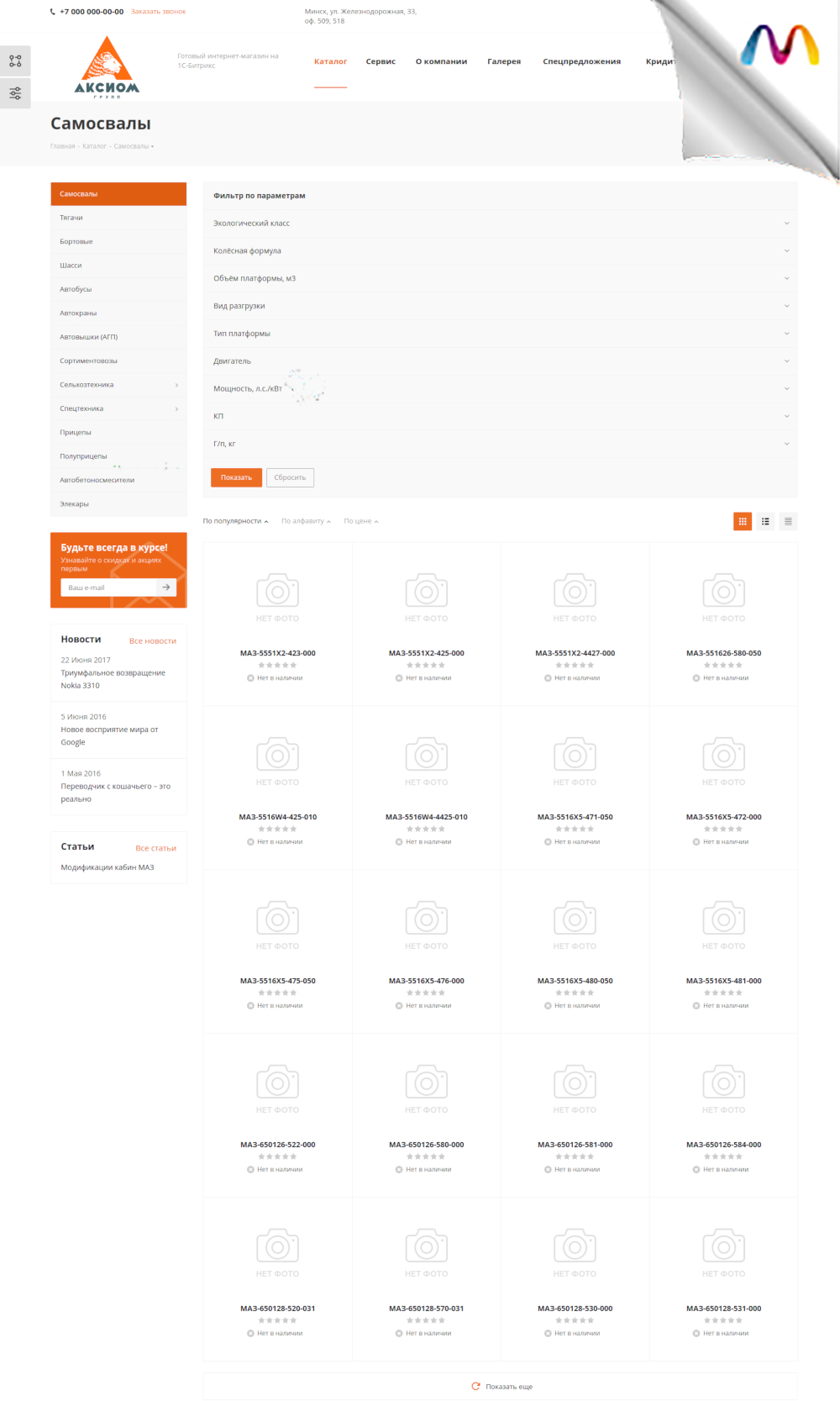Open news Триумфальное возвращение Nokia 3310

point(113,679)
